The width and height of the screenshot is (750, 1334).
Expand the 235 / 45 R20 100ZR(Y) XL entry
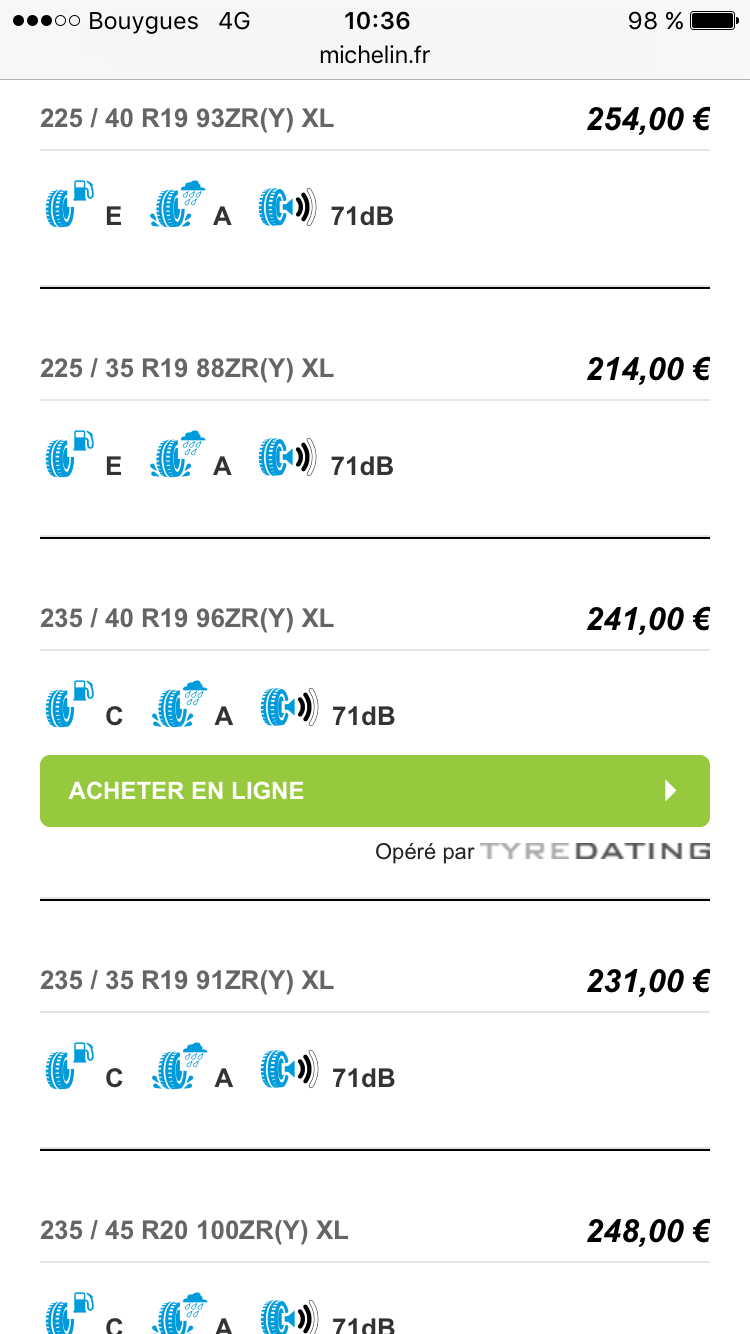pyautogui.click(x=194, y=1231)
